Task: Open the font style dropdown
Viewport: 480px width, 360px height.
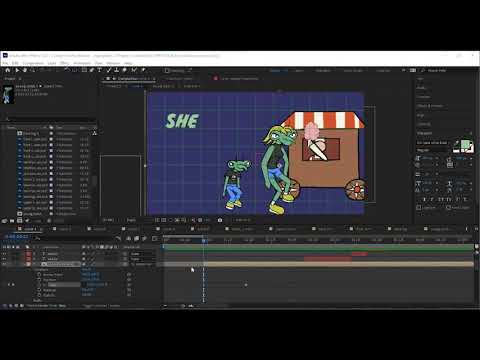Action: click(433, 150)
